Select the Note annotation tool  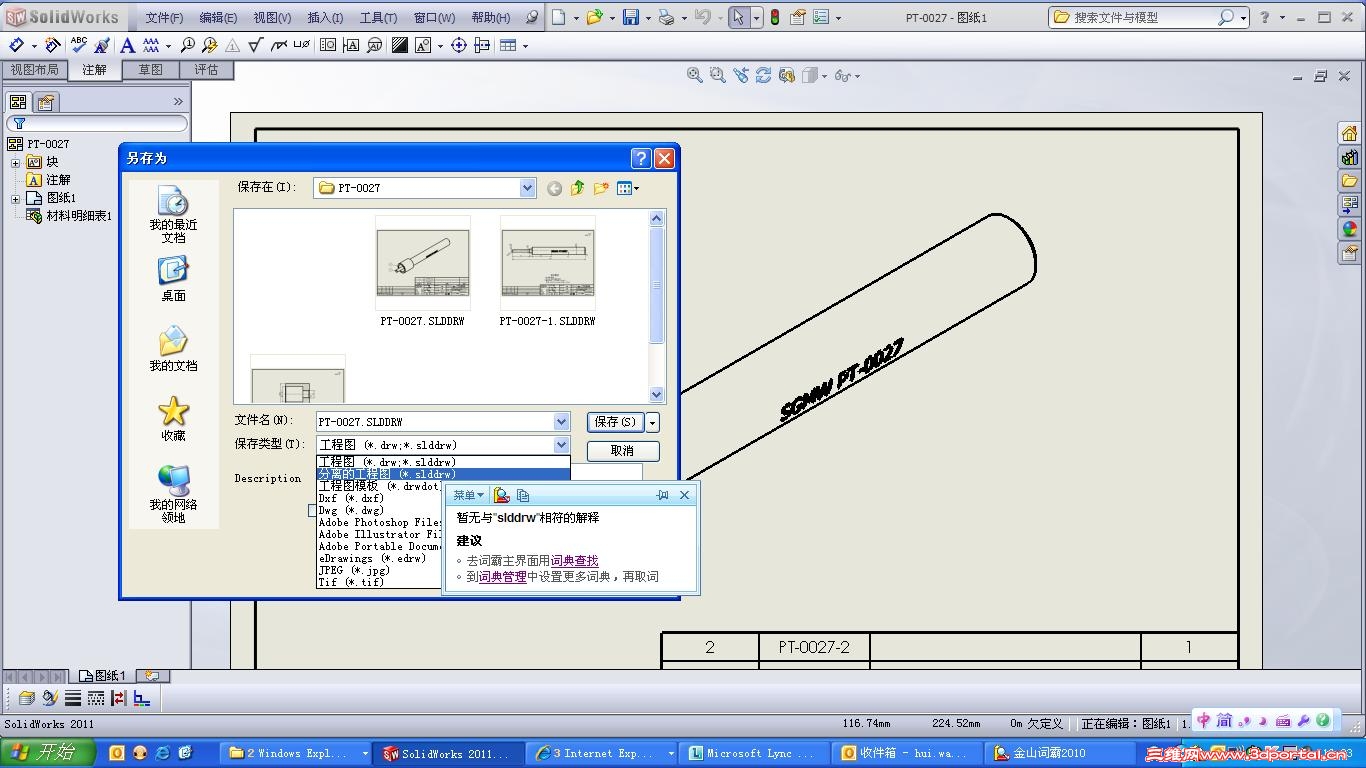pos(127,45)
